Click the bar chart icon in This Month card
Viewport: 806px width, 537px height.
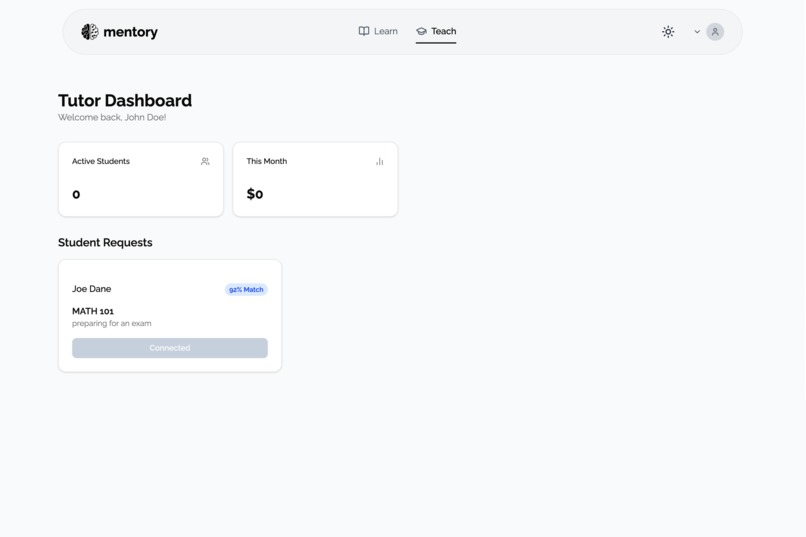[380, 161]
